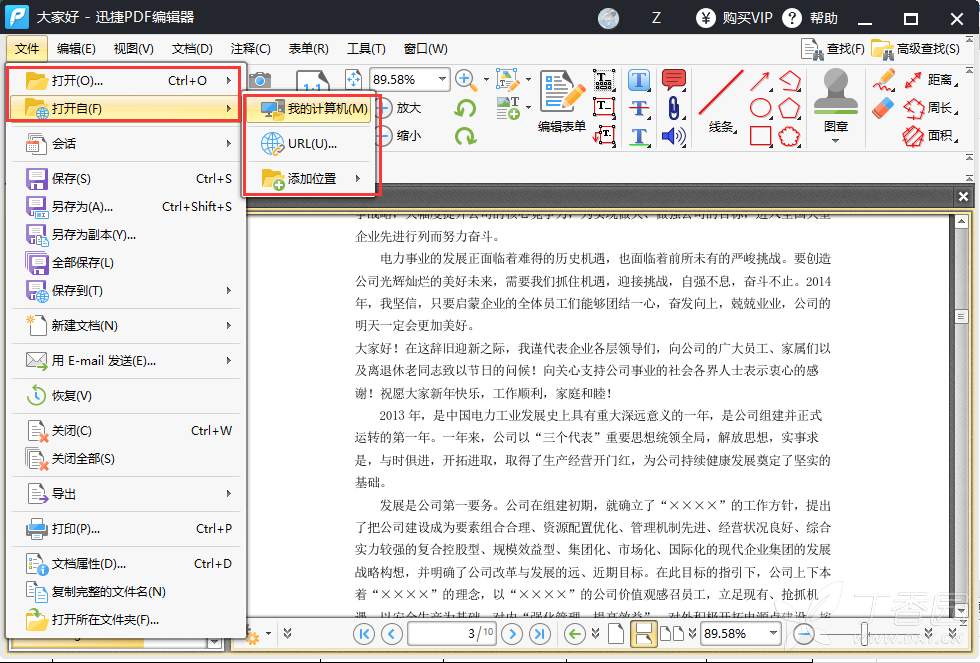Open the Stamp tool (图章)
980x663 pixels.
tap(836, 100)
